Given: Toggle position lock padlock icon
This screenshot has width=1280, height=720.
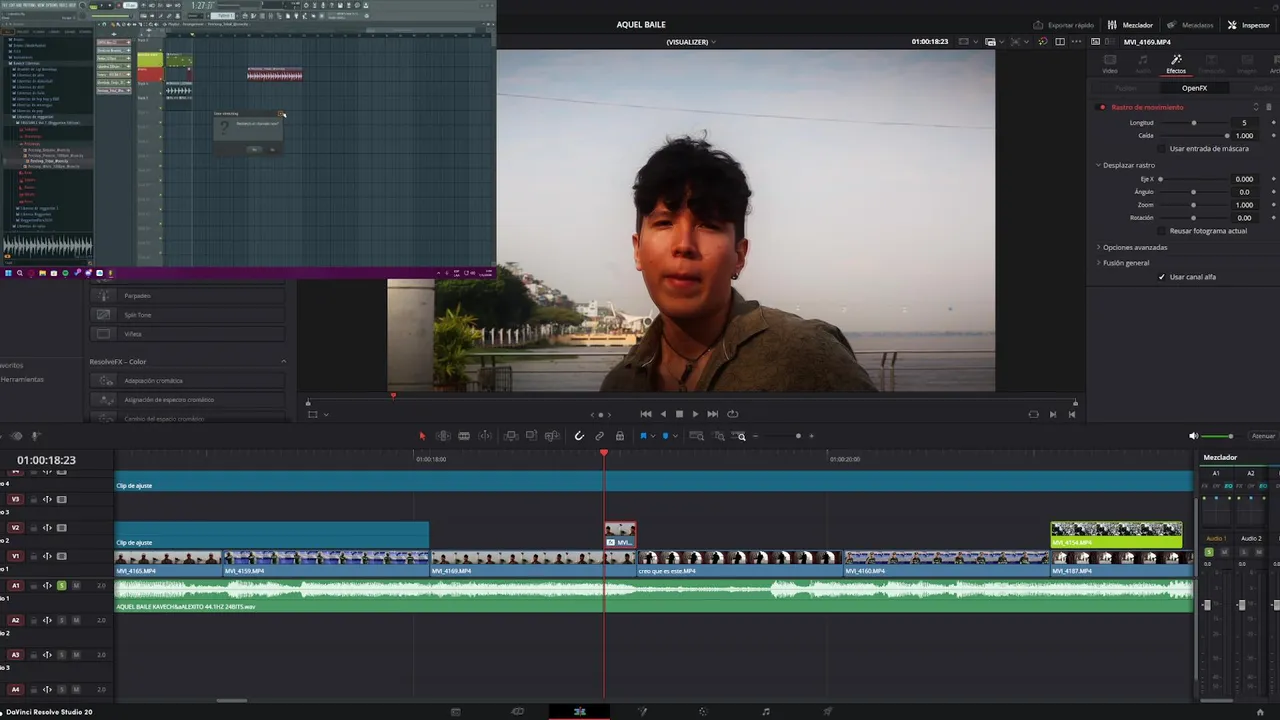Looking at the screenshot, I should point(620,436).
